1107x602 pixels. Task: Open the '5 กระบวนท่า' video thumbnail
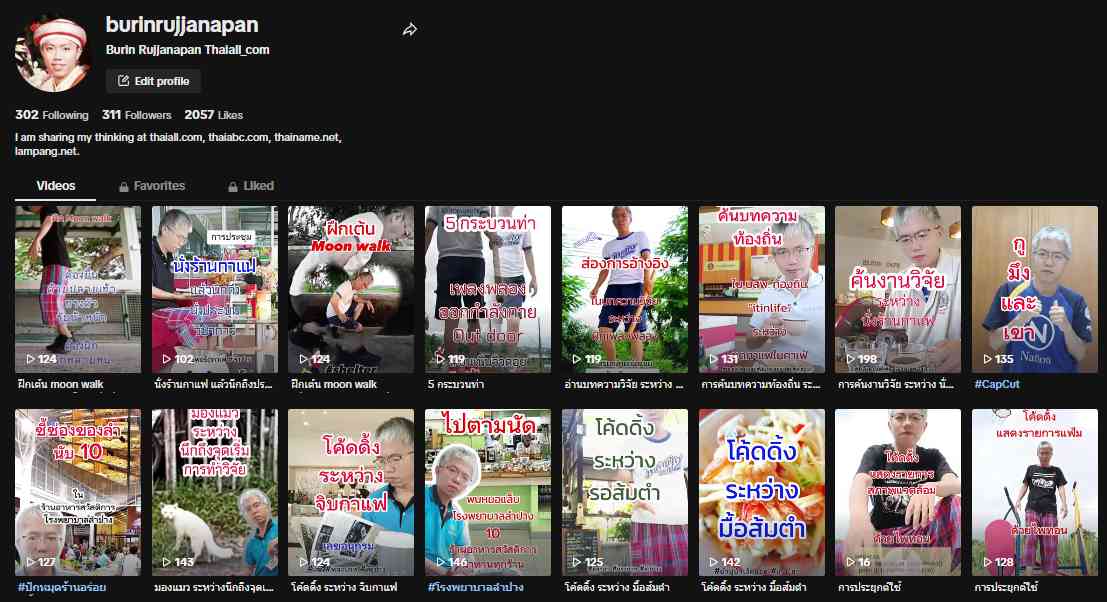(488, 289)
